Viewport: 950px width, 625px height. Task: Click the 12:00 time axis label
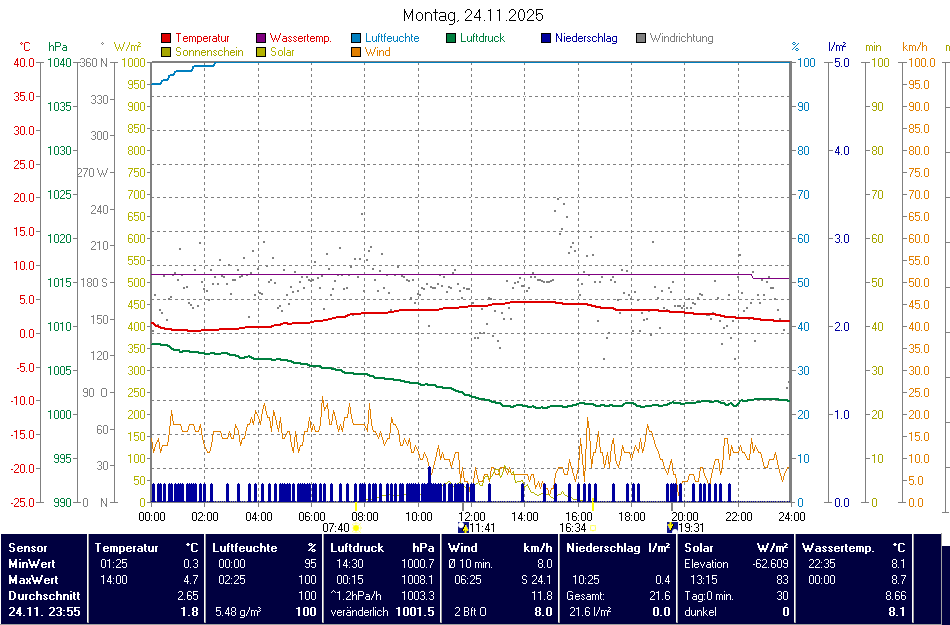(472, 516)
